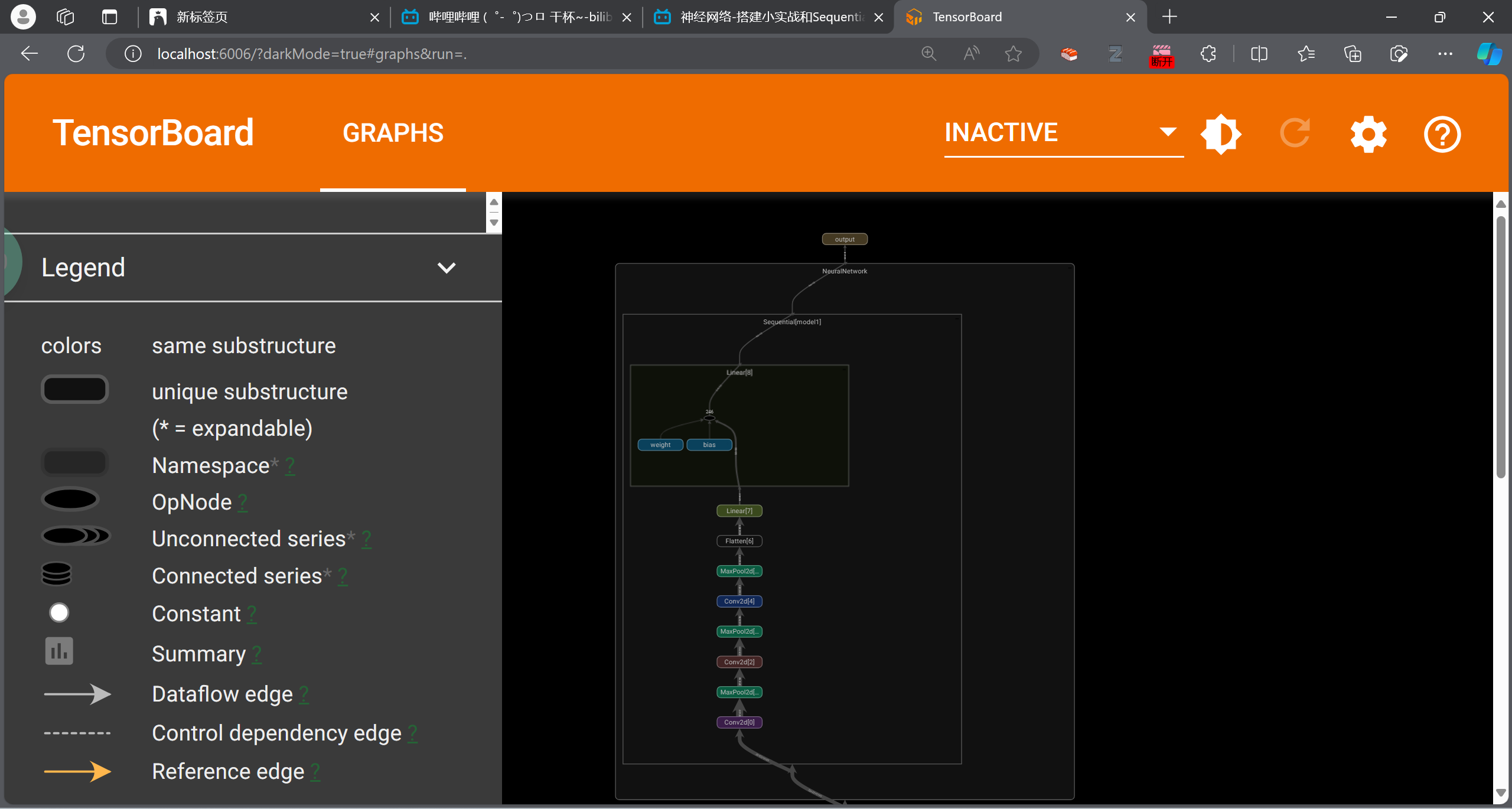Click the Constant help question mark
Viewport: 1512px width, 809px height.
click(252, 614)
